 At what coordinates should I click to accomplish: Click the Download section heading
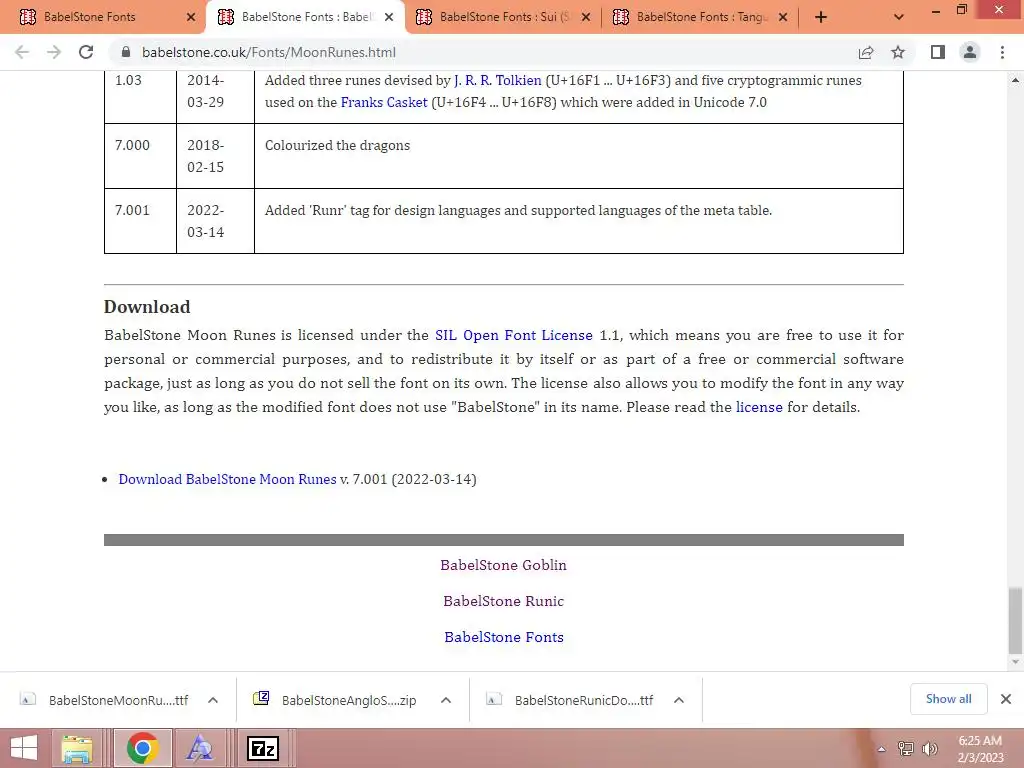click(x=147, y=306)
